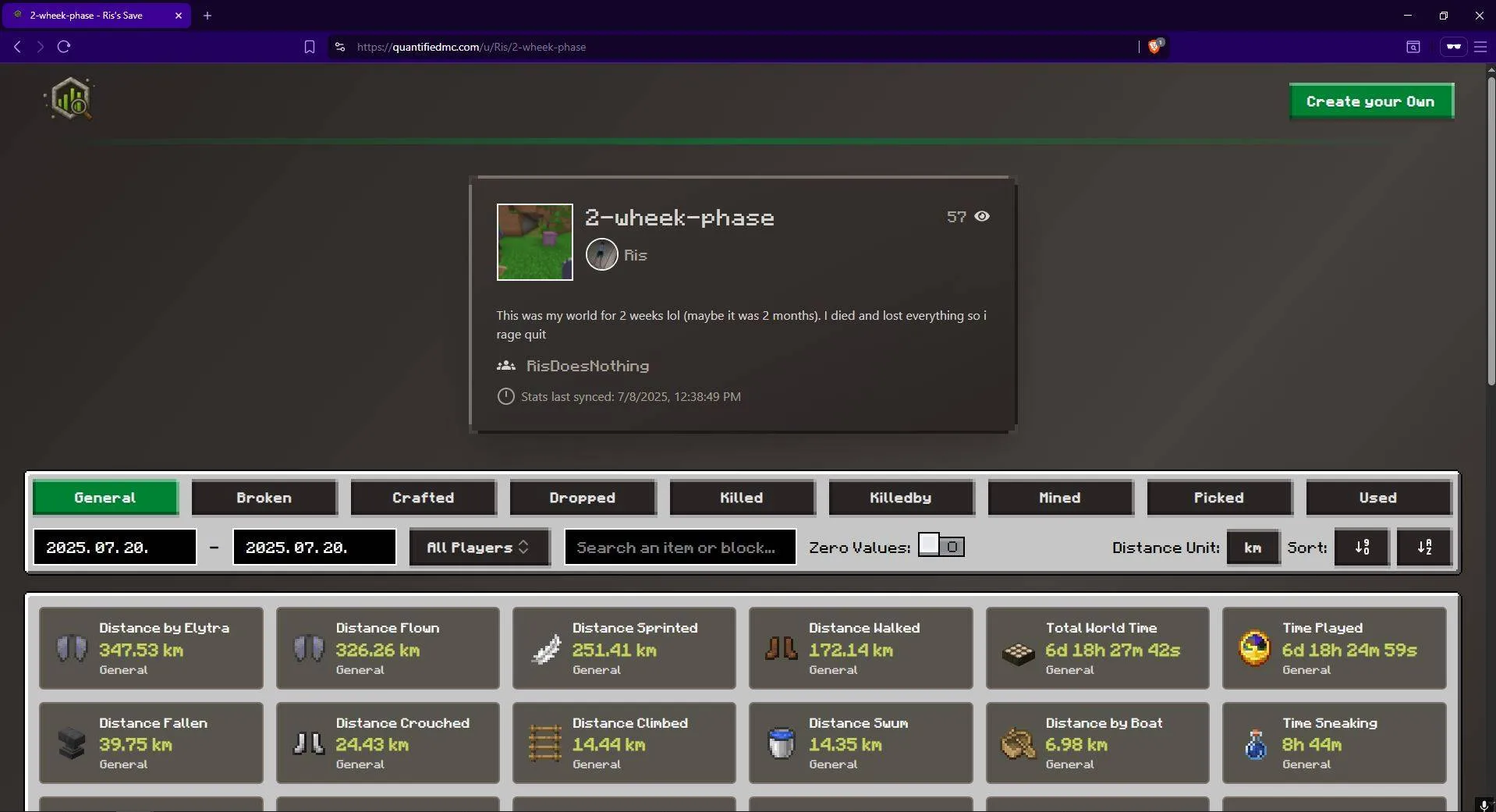This screenshot has width=1496, height=812.
Task: Open the All Players dropdown
Action: point(480,547)
